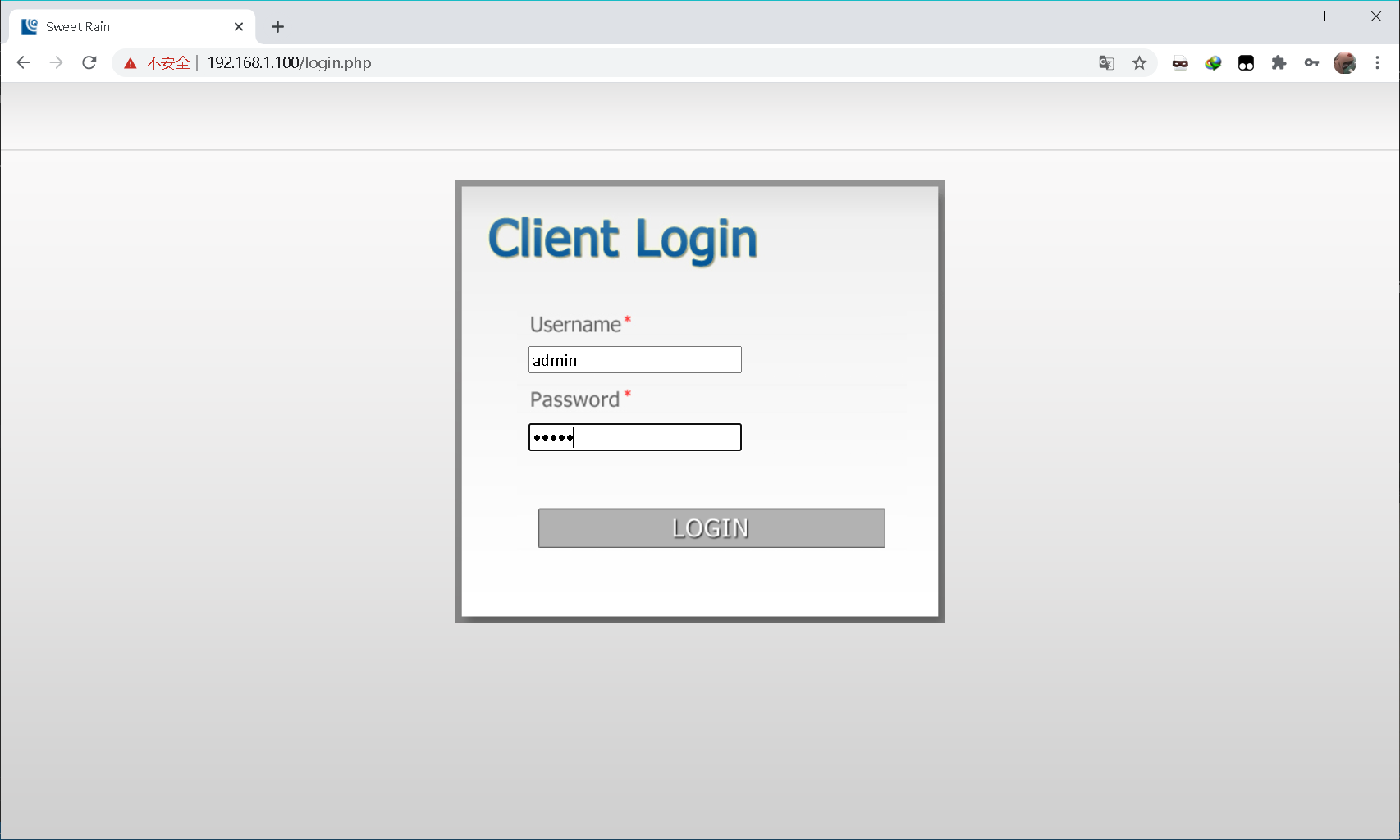Click the green globe extension icon
This screenshot has height=840, width=1400.
pyautogui.click(x=1213, y=63)
